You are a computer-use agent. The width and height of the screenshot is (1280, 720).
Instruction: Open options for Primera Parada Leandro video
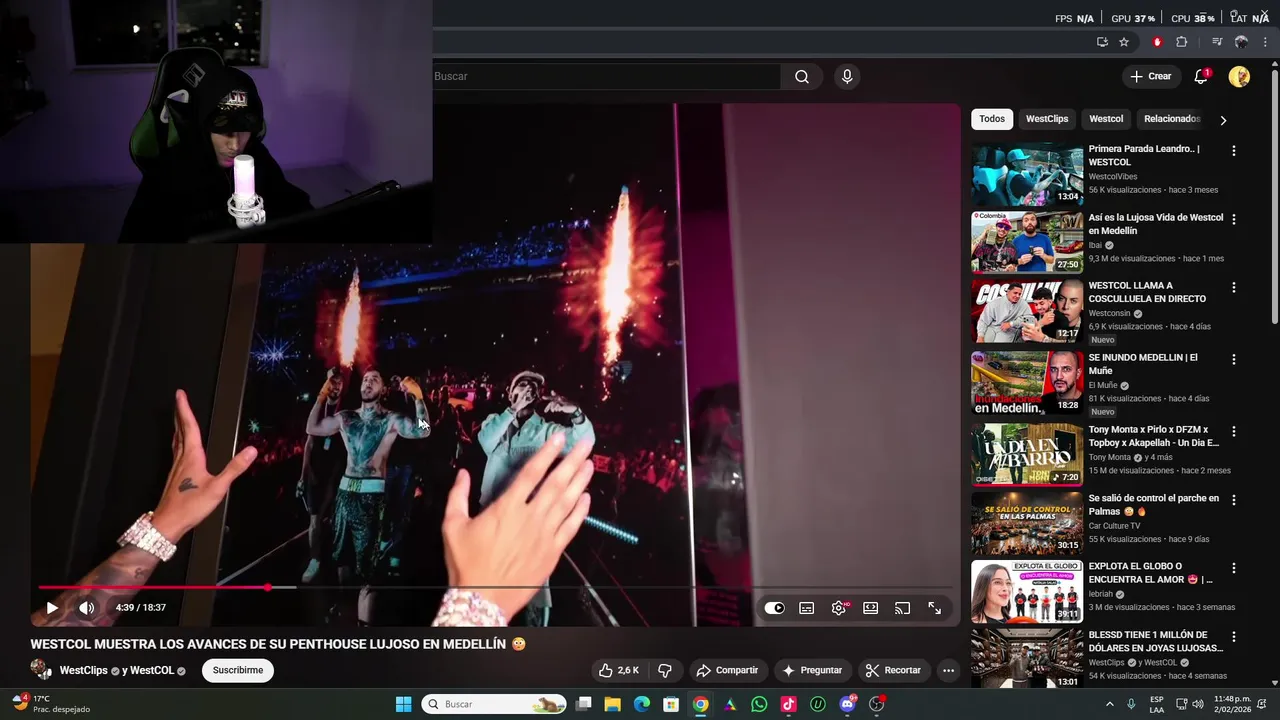click(1233, 151)
